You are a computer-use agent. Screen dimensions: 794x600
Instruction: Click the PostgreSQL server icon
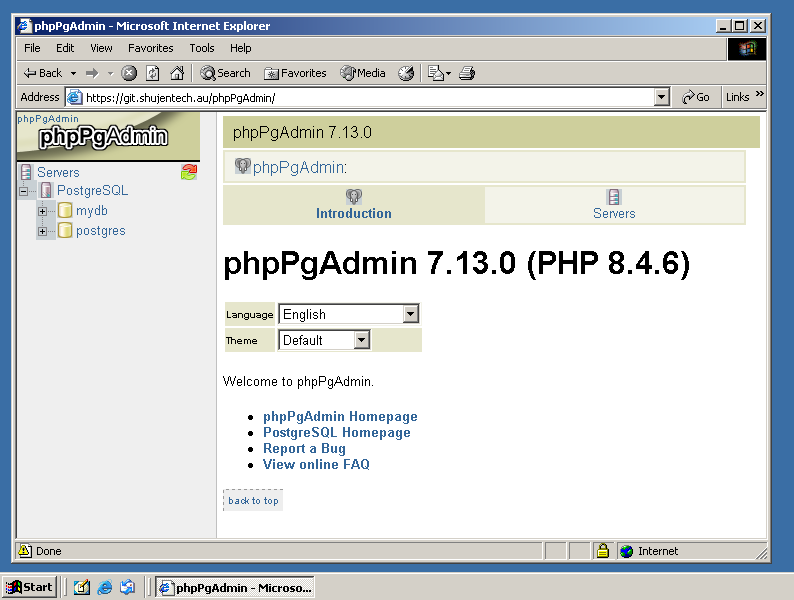pos(46,190)
